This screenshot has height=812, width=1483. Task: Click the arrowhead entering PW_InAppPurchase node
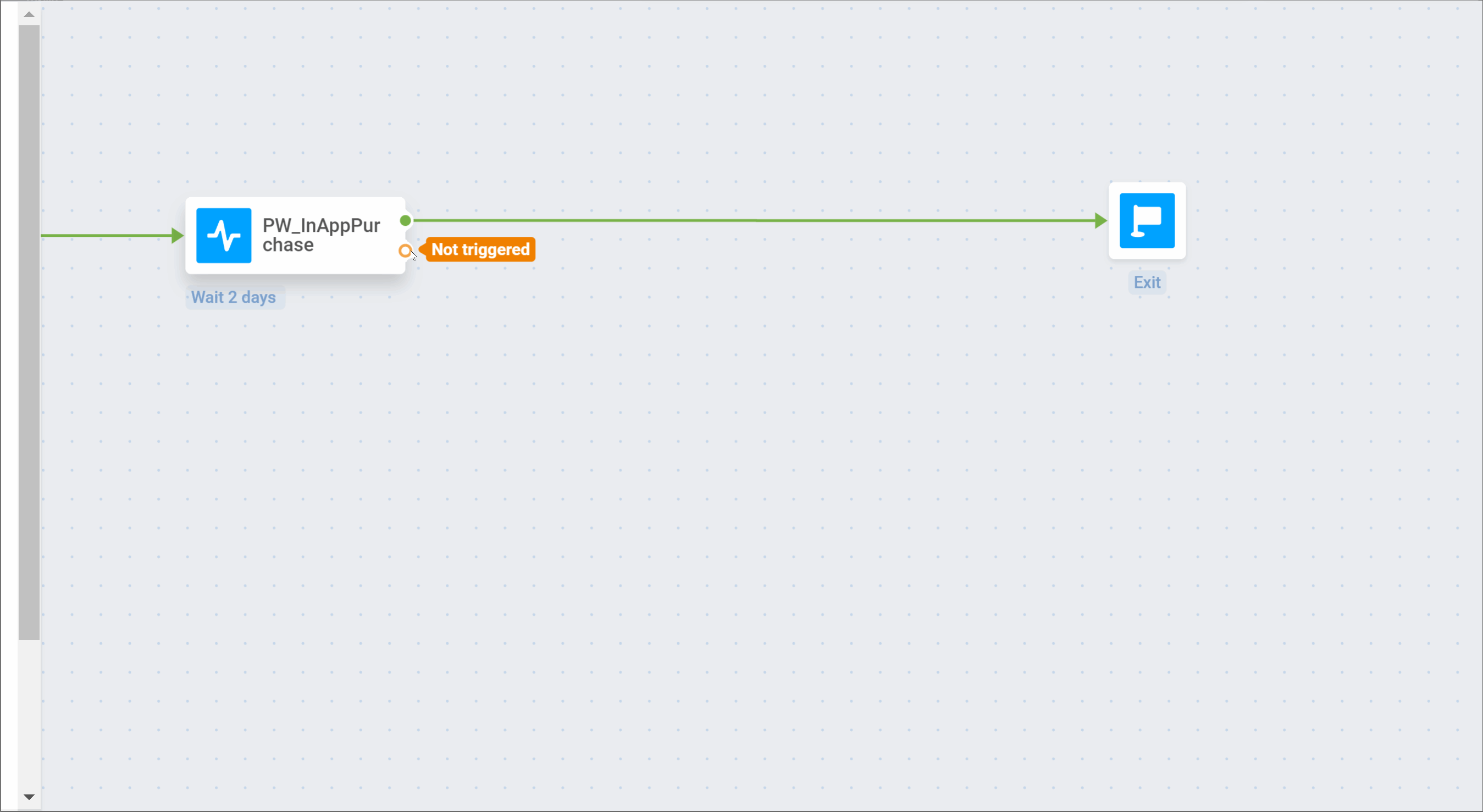[178, 235]
